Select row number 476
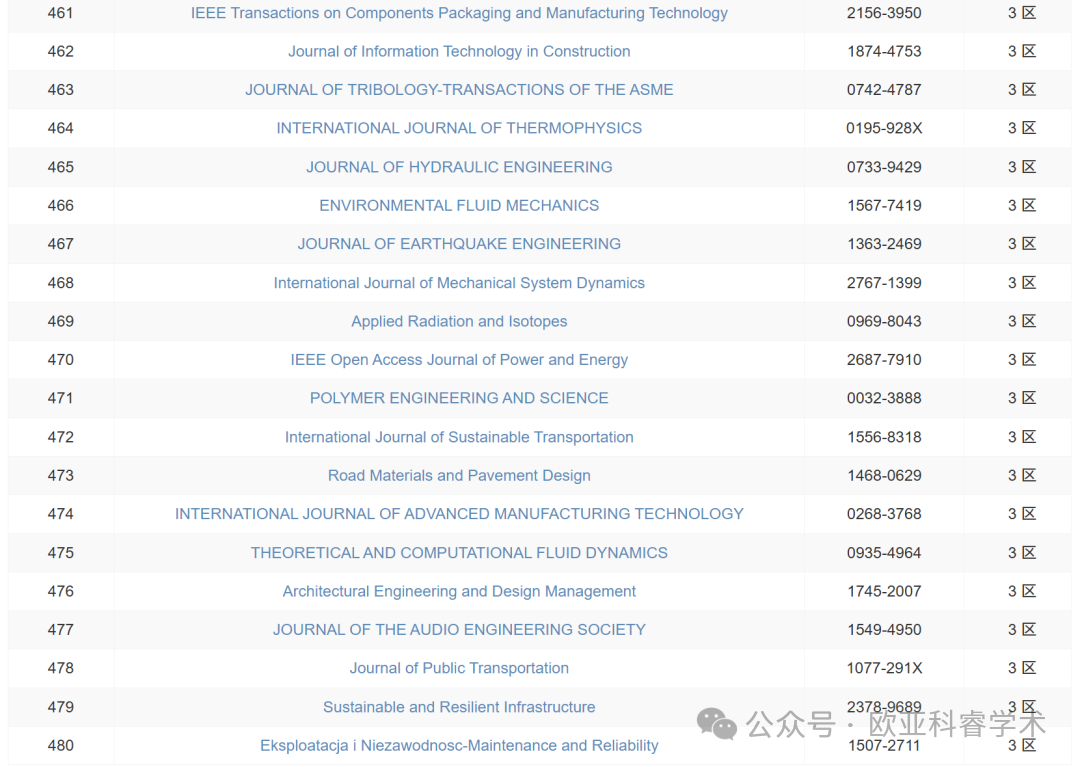This screenshot has width=1080, height=767. 61,591
